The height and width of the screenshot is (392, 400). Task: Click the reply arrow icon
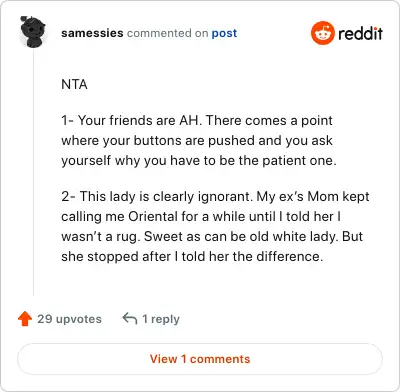point(130,318)
